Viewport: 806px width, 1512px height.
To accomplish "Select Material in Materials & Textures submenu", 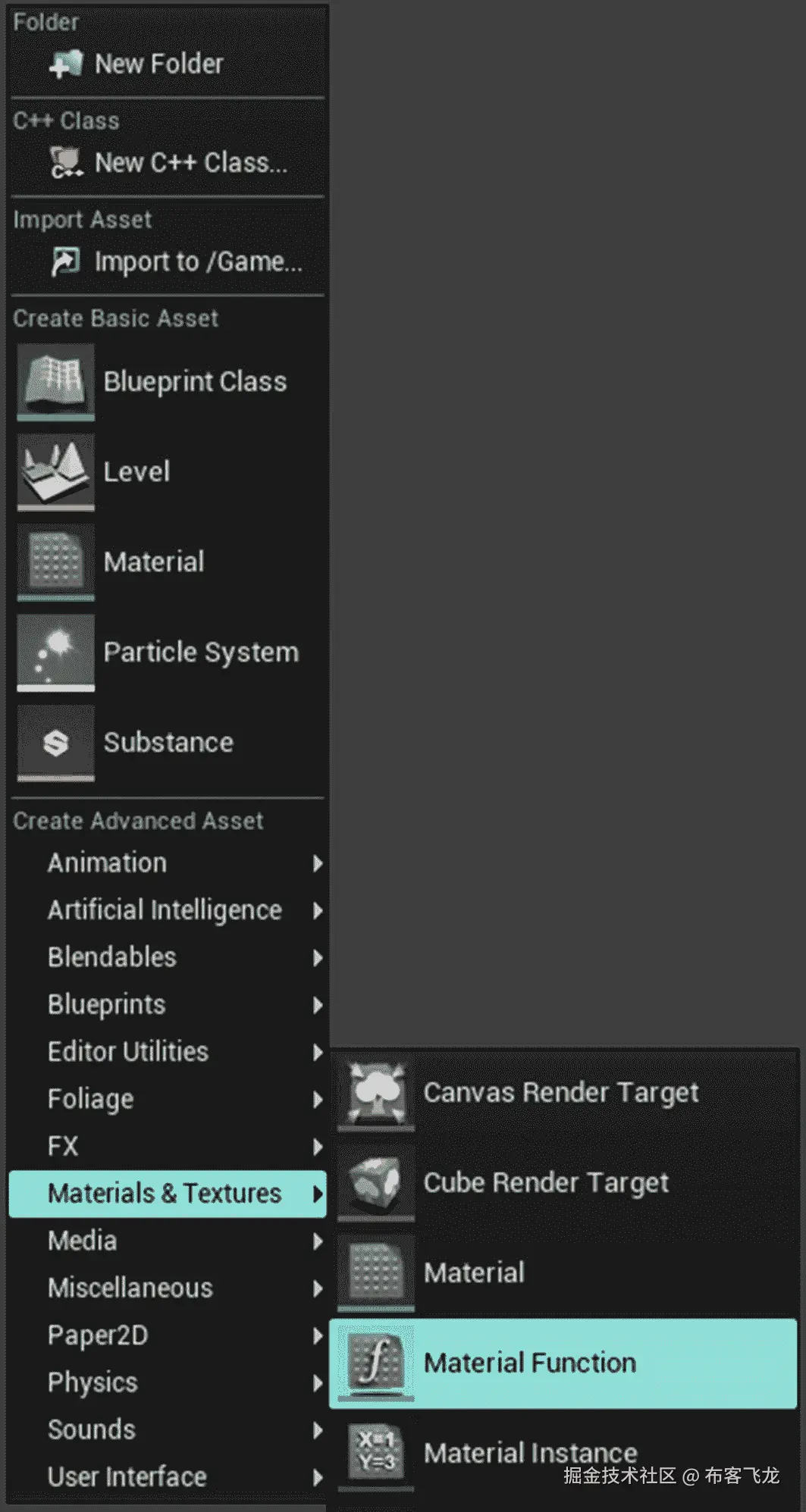I will 474,1273.
